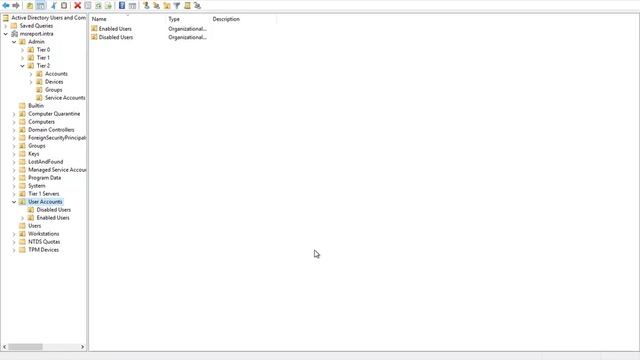Click the tree pane scroll-right arrow
The height and width of the screenshot is (360, 640).
coord(82,347)
